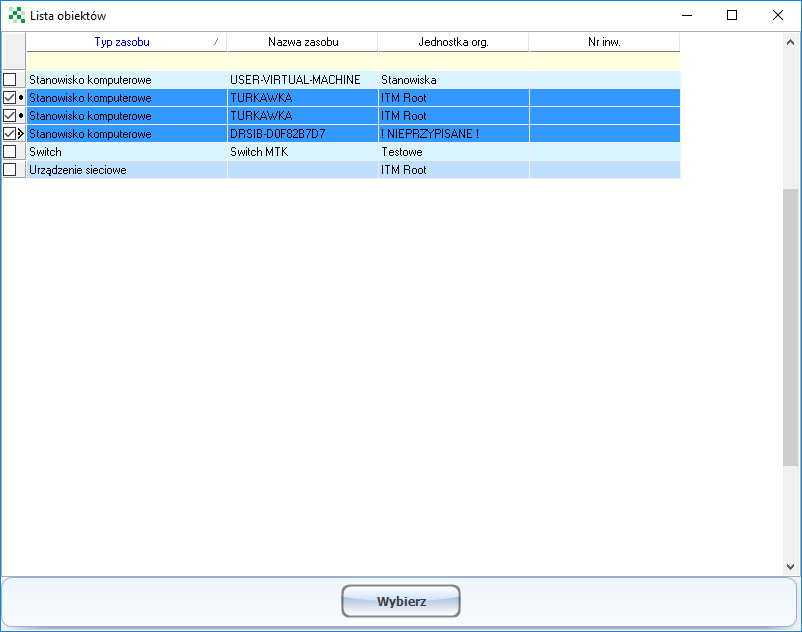Click the Wybierz button
The width and height of the screenshot is (802, 632).
pos(401,601)
